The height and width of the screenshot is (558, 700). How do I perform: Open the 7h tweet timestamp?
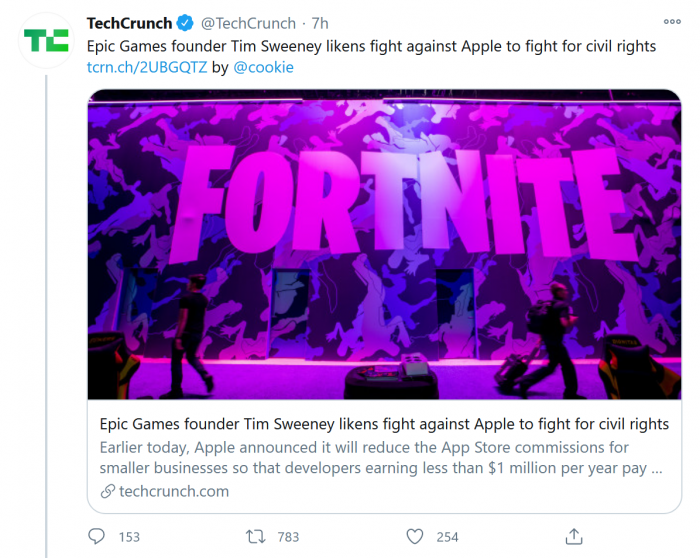pyautogui.click(x=321, y=23)
